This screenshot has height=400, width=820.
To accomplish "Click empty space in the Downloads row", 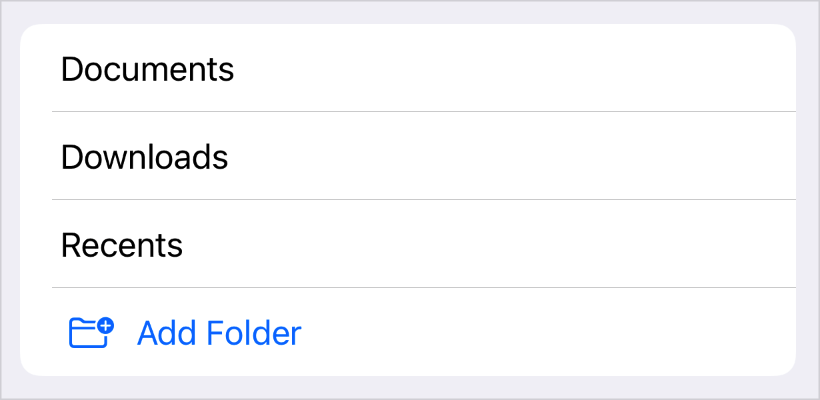I will pyautogui.click(x=512, y=155).
